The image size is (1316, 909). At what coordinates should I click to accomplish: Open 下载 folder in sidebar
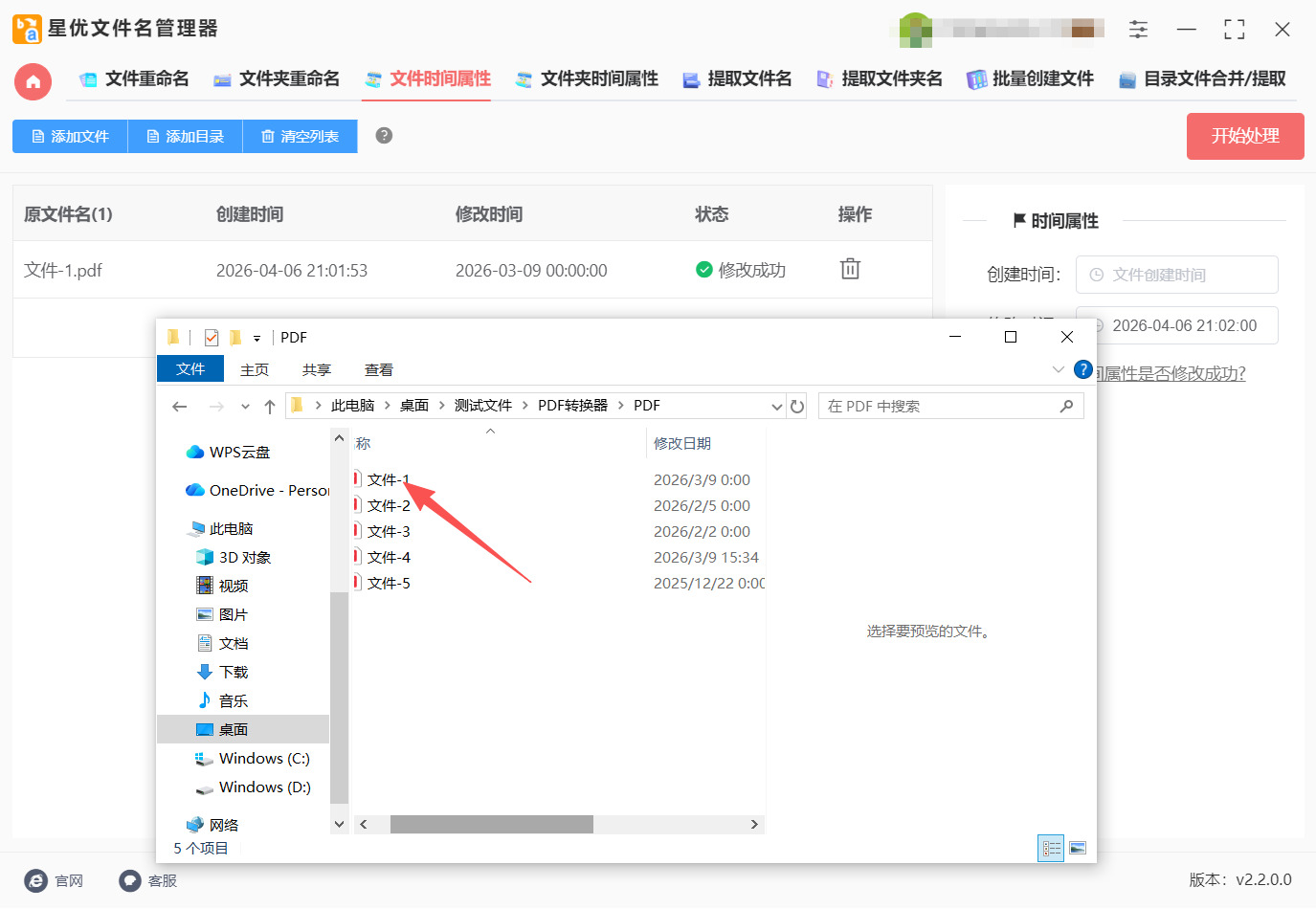[x=222, y=673]
